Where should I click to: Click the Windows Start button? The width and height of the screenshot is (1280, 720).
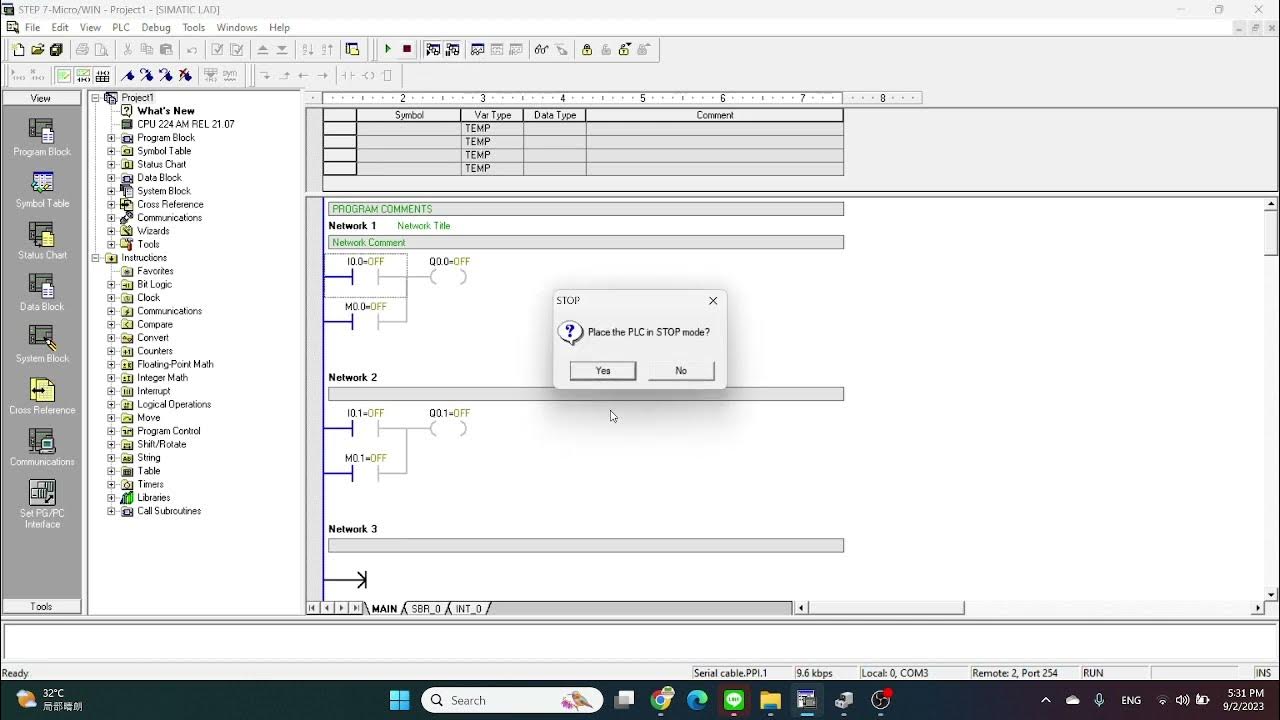click(x=400, y=700)
